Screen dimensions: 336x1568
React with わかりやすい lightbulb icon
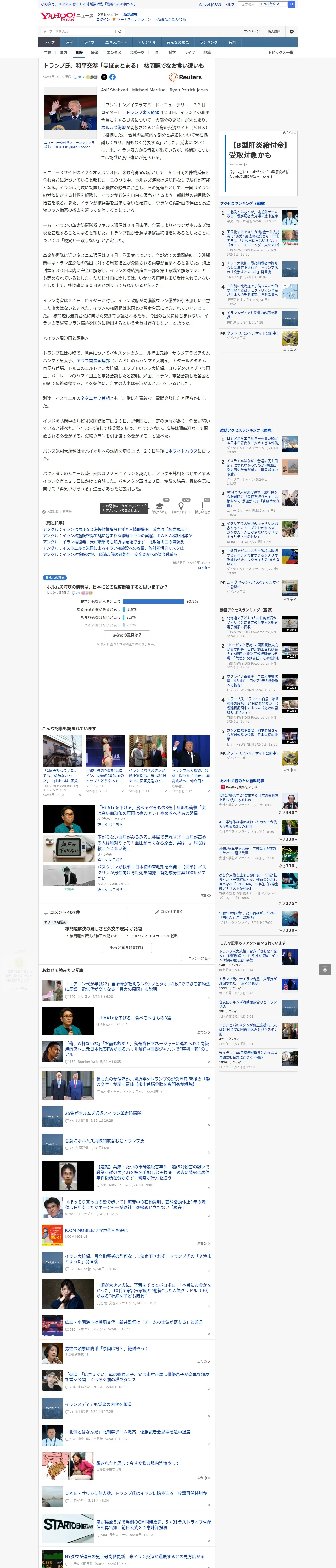click(181, 506)
